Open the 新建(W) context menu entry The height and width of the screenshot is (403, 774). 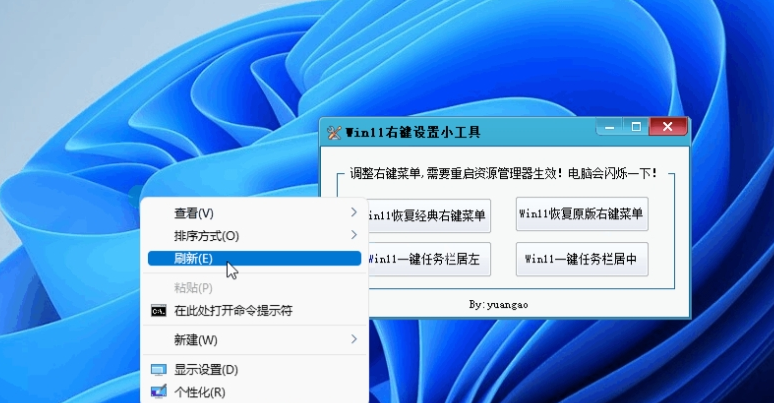click(254, 340)
